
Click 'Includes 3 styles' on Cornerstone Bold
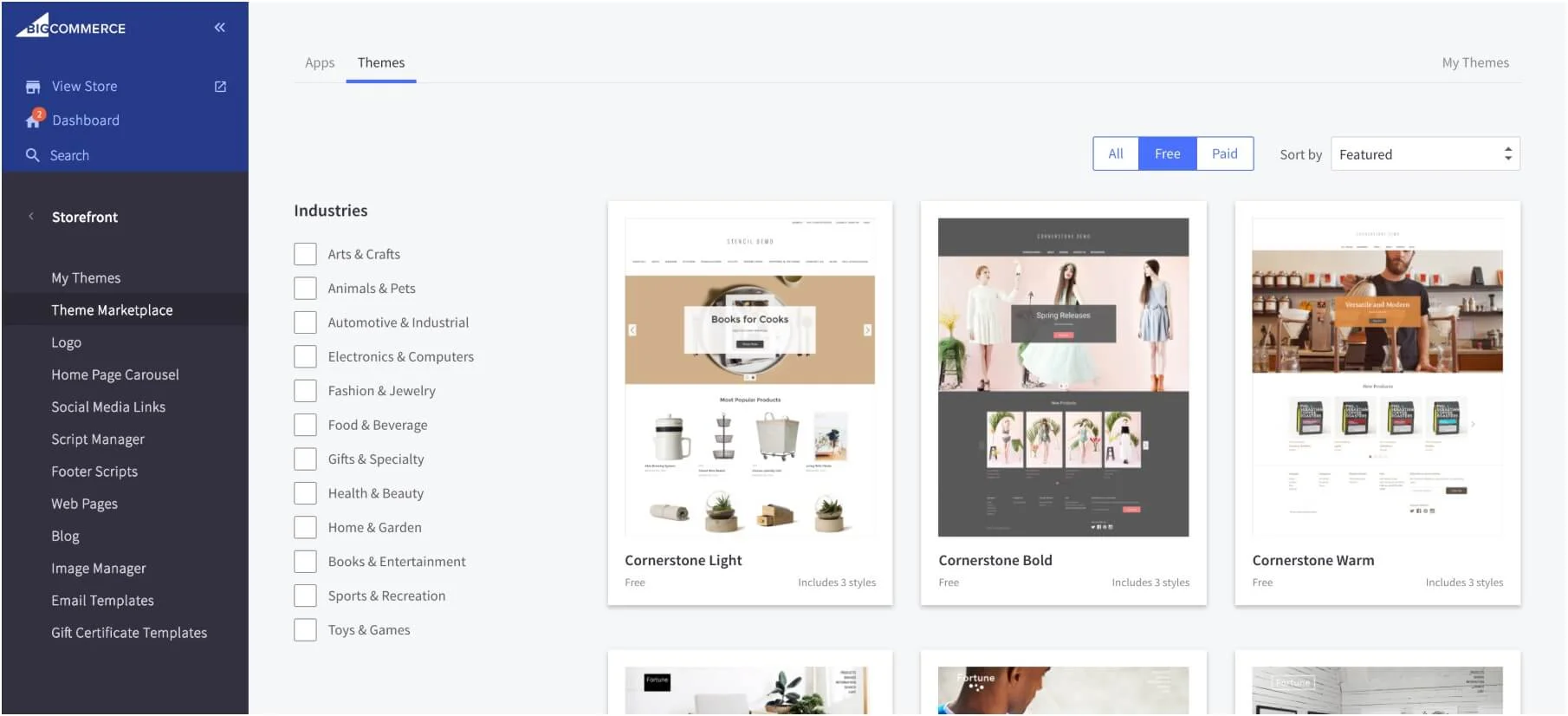pos(1150,583)
